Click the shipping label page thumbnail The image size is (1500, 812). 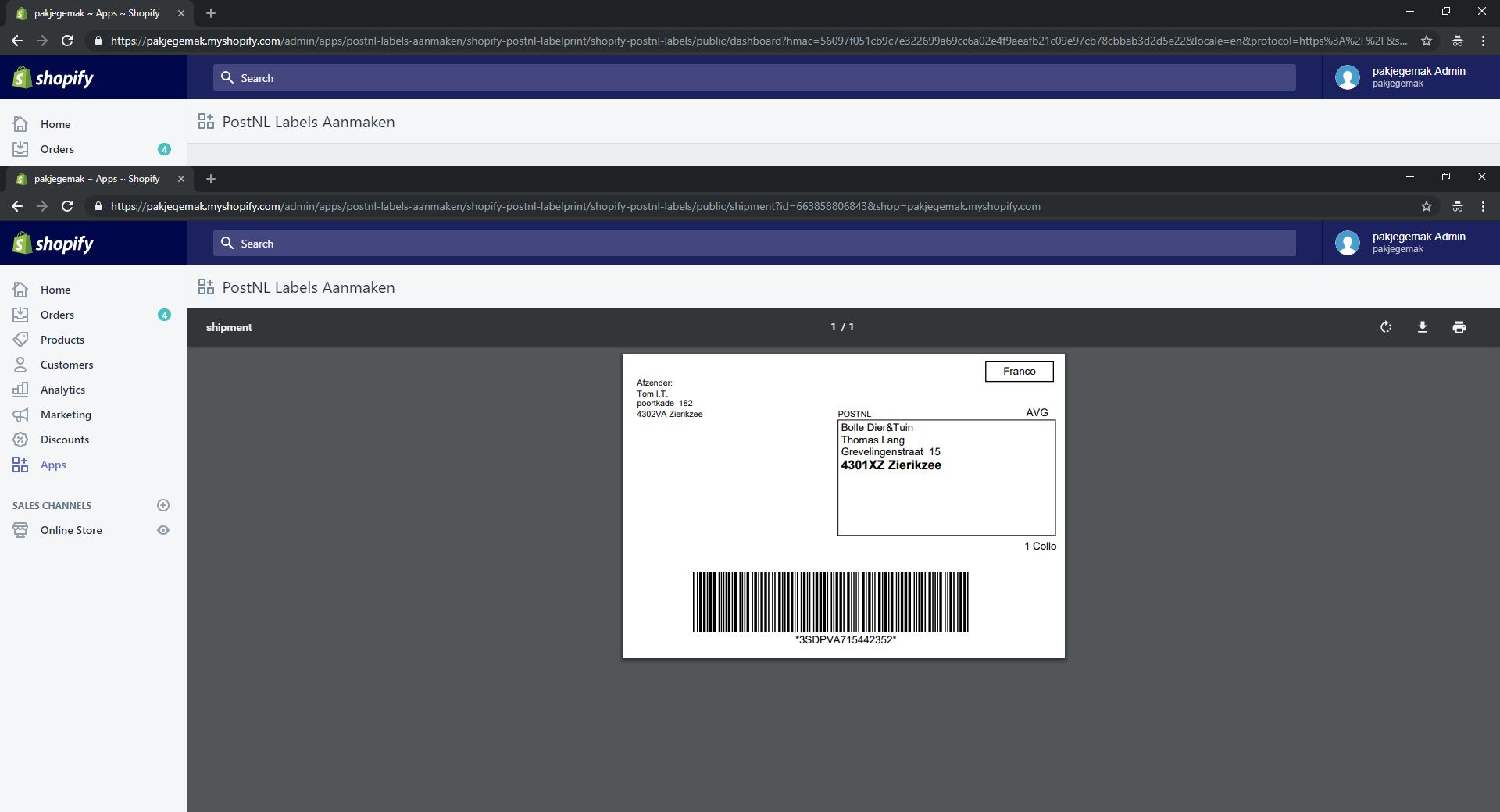844,506
